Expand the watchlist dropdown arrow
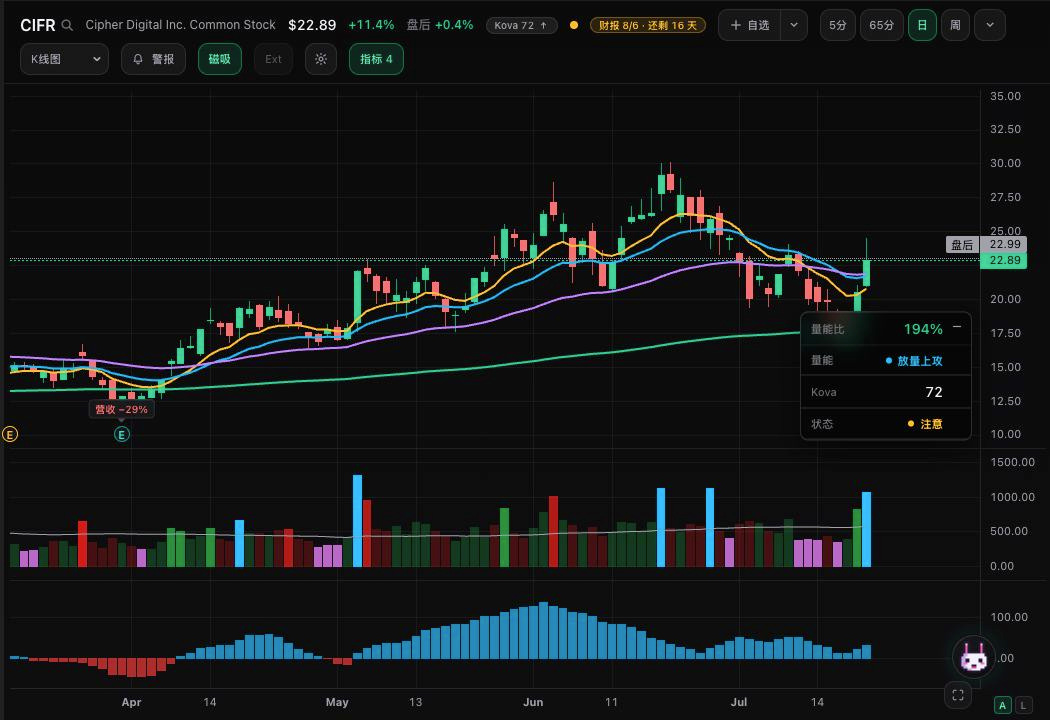The image size is (1050, 720). 794,25
